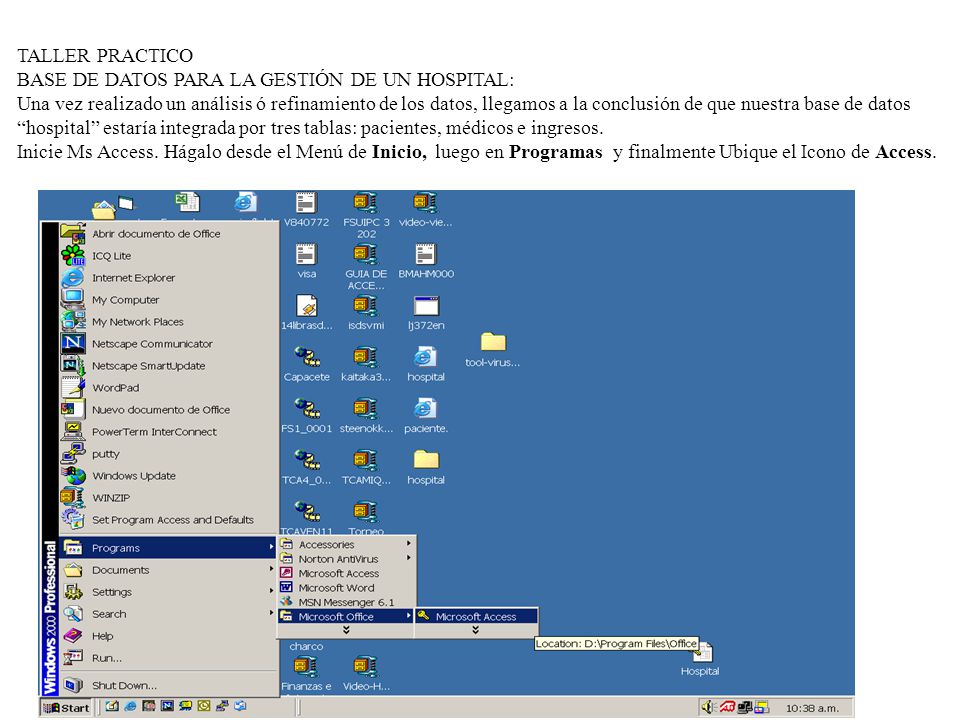Expand the Programs submenu

coord(169,548)
